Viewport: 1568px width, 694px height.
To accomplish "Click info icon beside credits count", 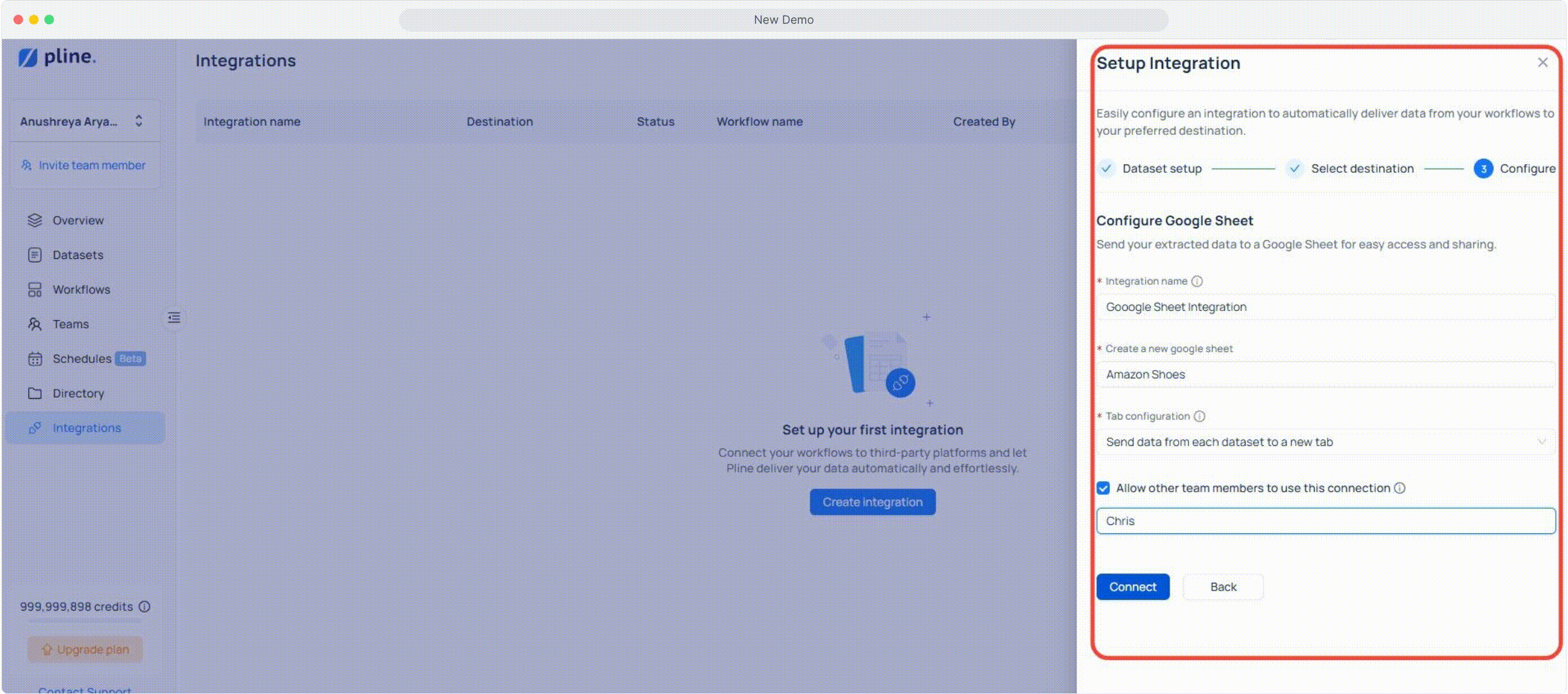I will pos(145,607).
